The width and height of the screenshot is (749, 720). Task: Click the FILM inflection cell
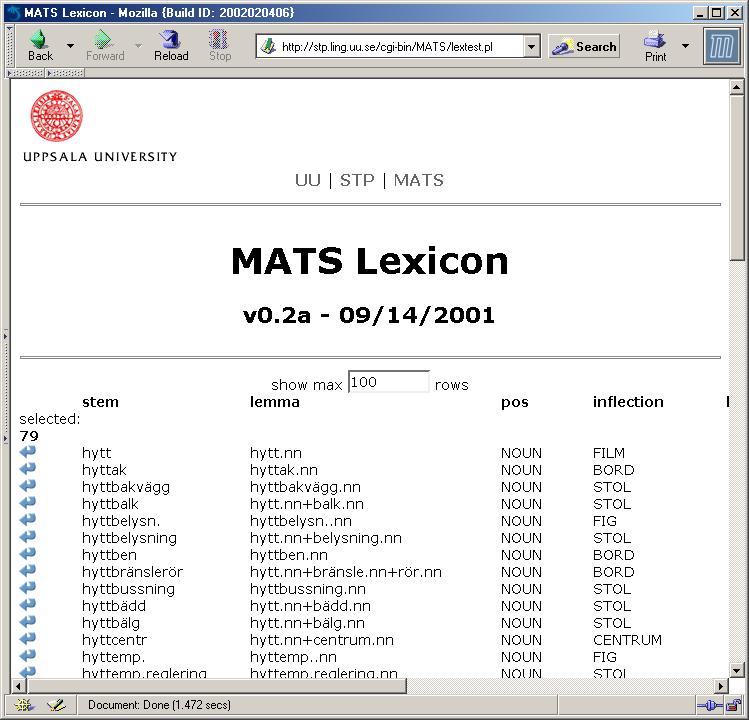pyautogui.click(x=609, y=453)
